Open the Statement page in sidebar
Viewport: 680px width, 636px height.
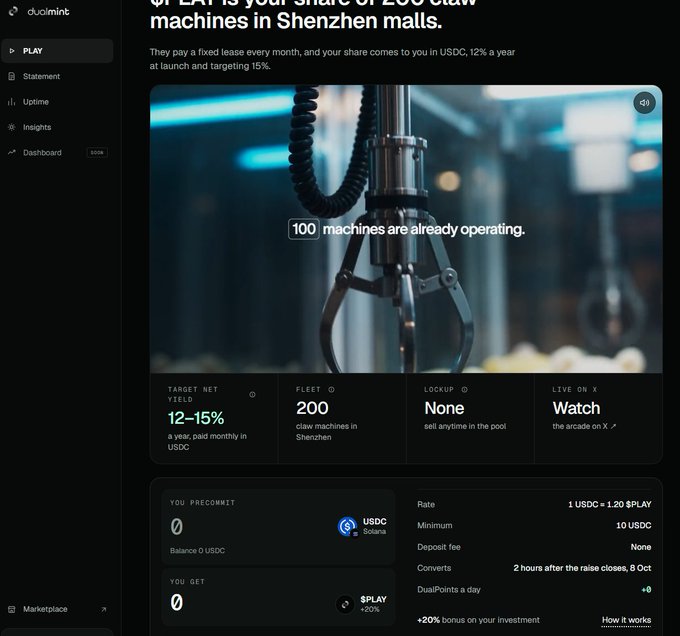click(x=57, y=76)
